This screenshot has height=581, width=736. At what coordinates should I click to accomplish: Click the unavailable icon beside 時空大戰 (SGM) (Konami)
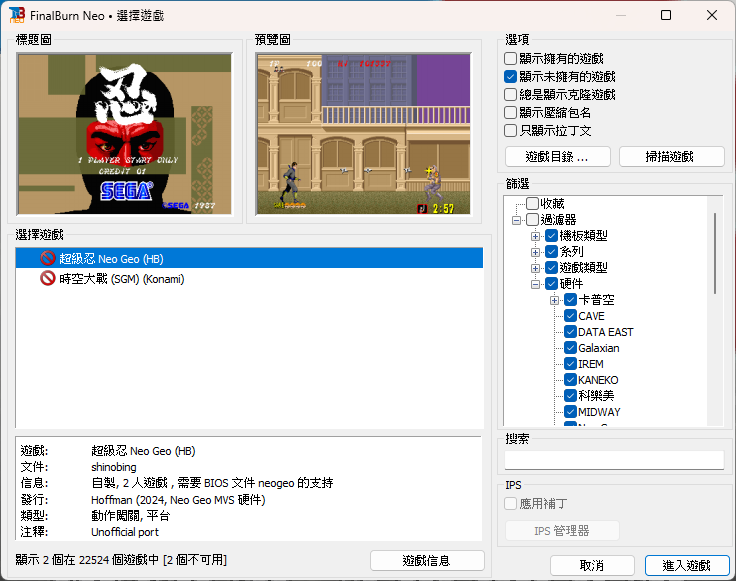coord(48,278)
